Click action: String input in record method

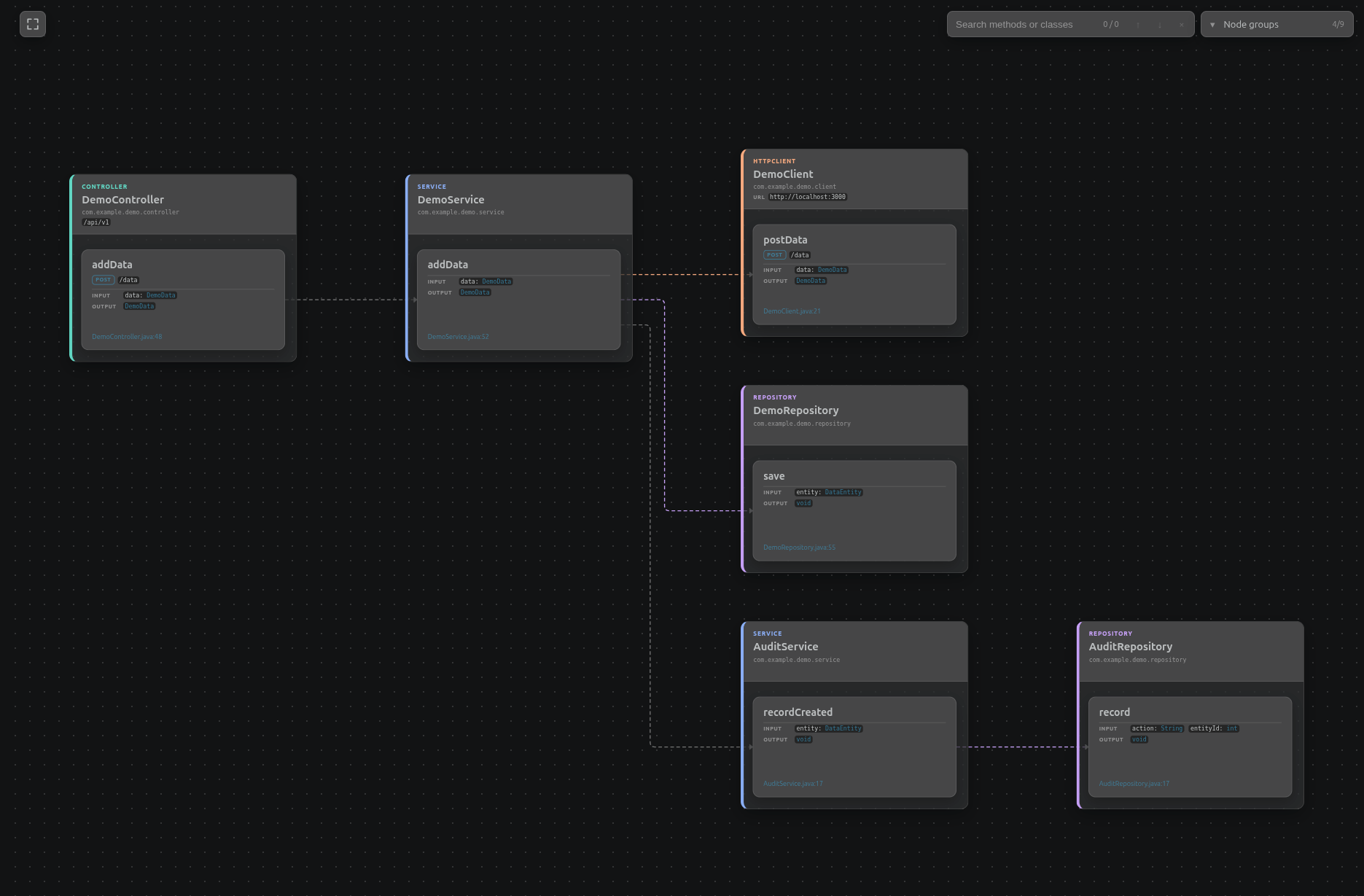pyautogui.click(x=1157, y=728)
